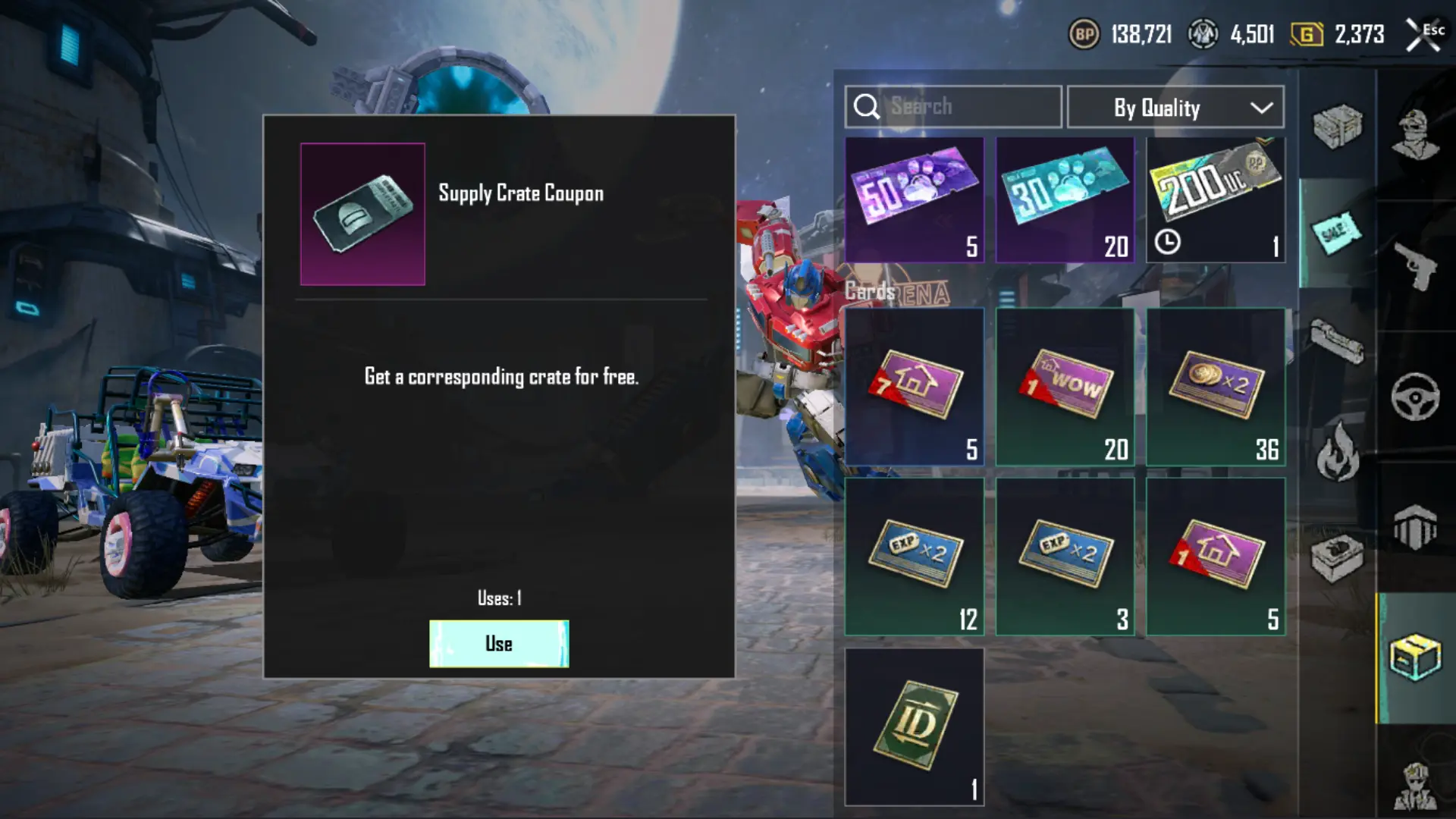
Task: Open the By Quality sort dropdown
Action: click(x=1175, y=107)
